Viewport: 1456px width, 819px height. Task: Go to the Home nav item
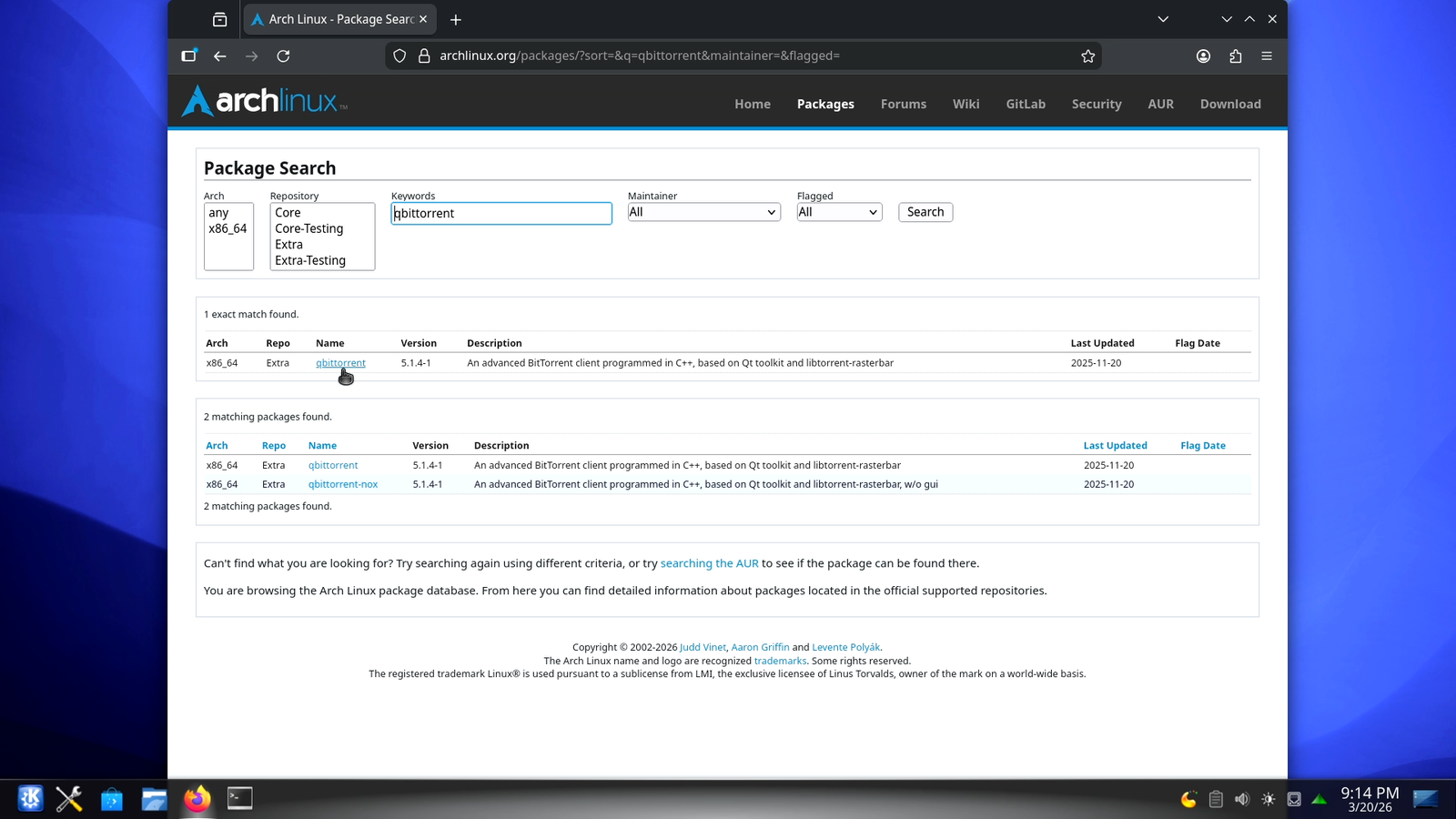[x=753, y=104]
